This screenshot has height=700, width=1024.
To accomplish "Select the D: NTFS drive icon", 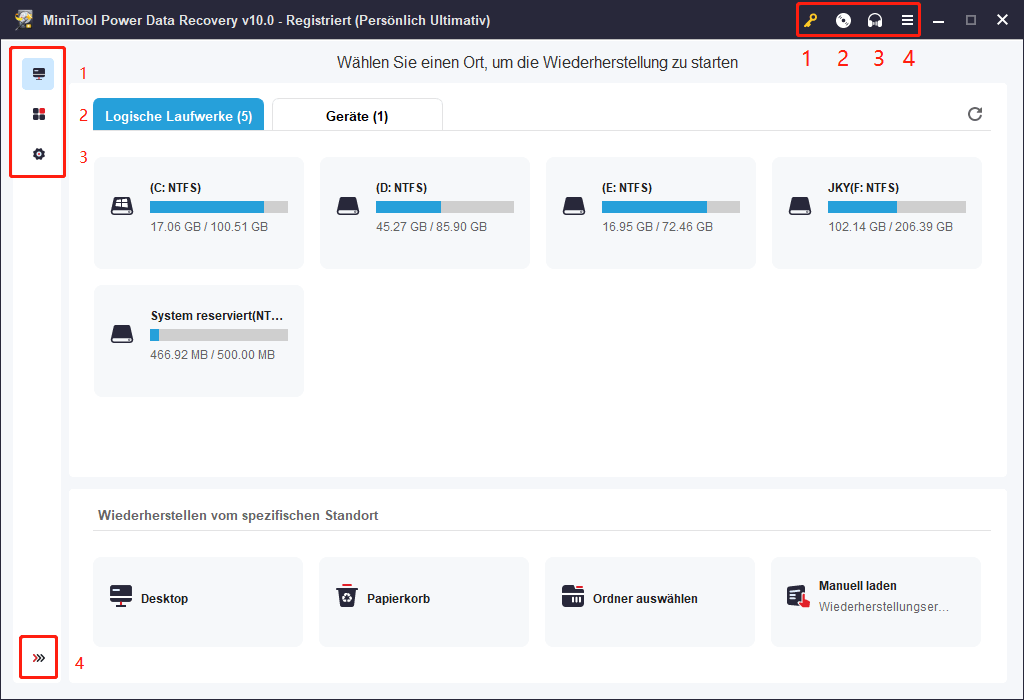I will tap(348, 206).
